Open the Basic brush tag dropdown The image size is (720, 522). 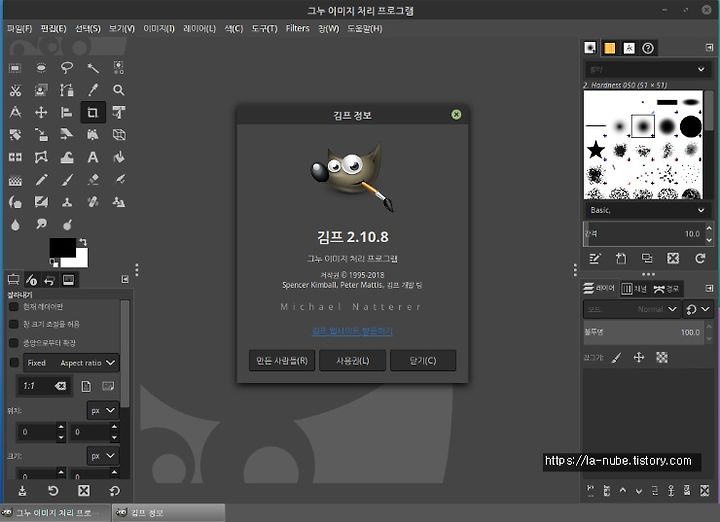pyautogui.click(x=648, y=210)
